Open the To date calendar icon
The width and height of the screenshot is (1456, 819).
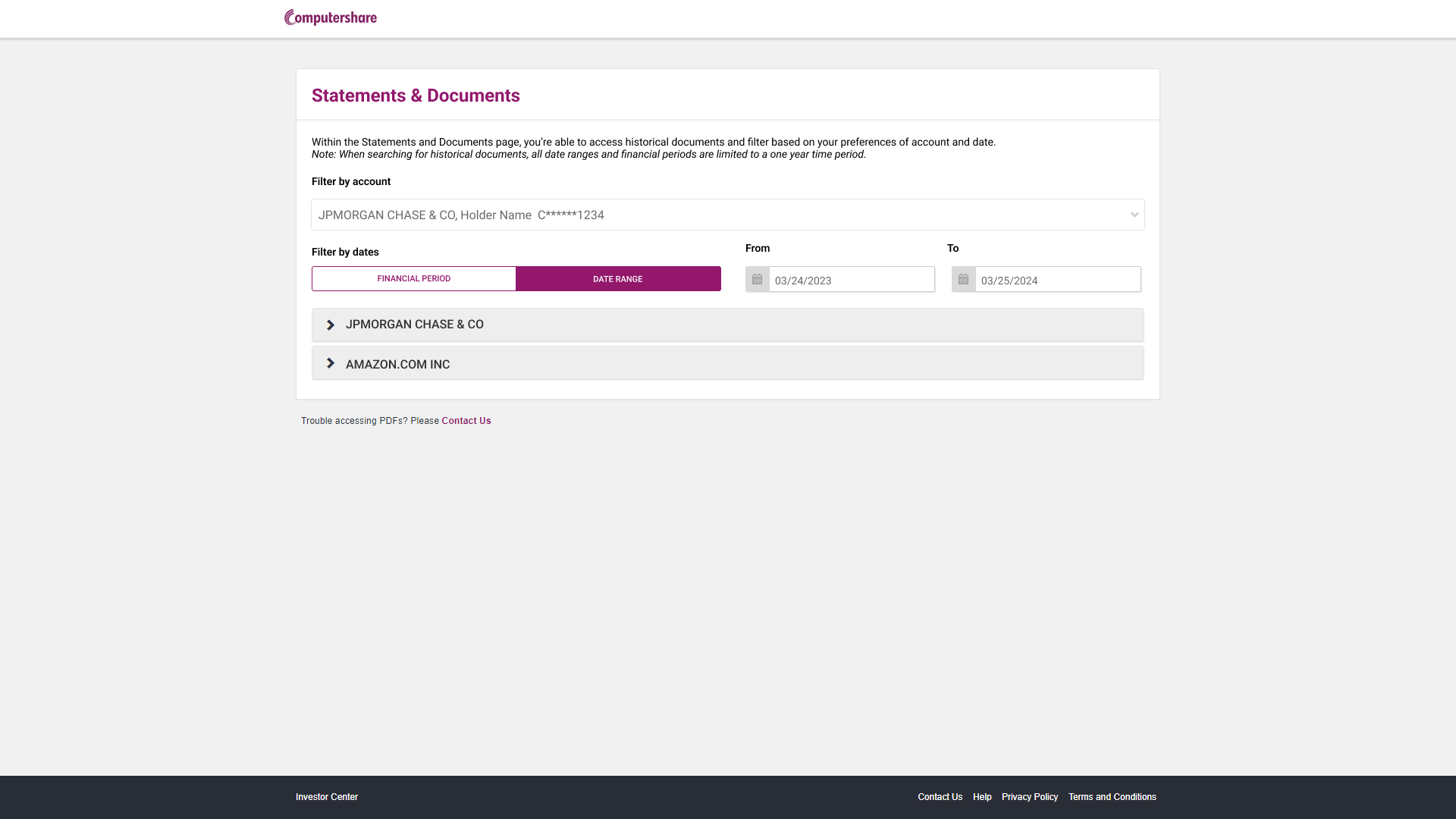coord(963,279)
